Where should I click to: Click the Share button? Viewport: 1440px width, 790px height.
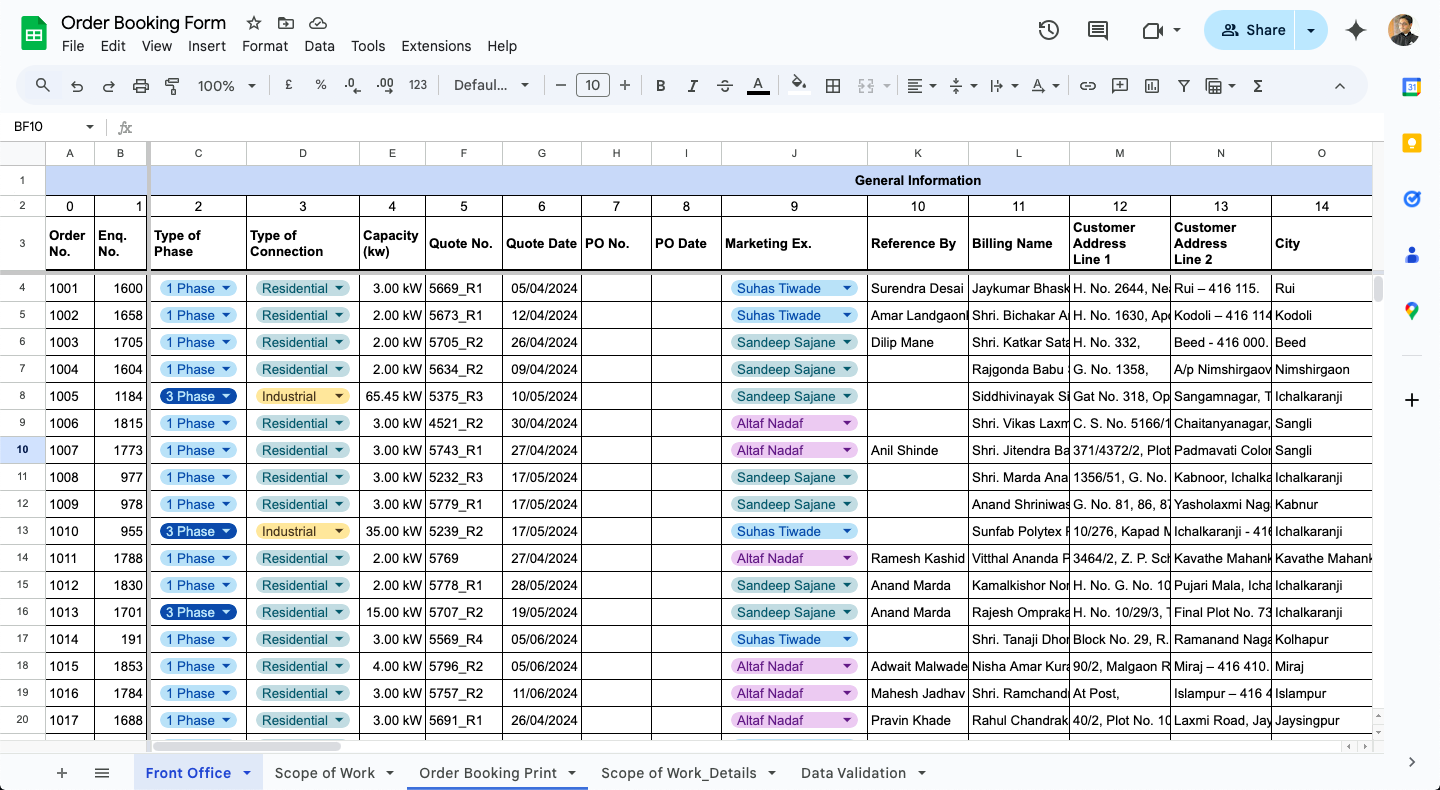(x=1250, y=30)
